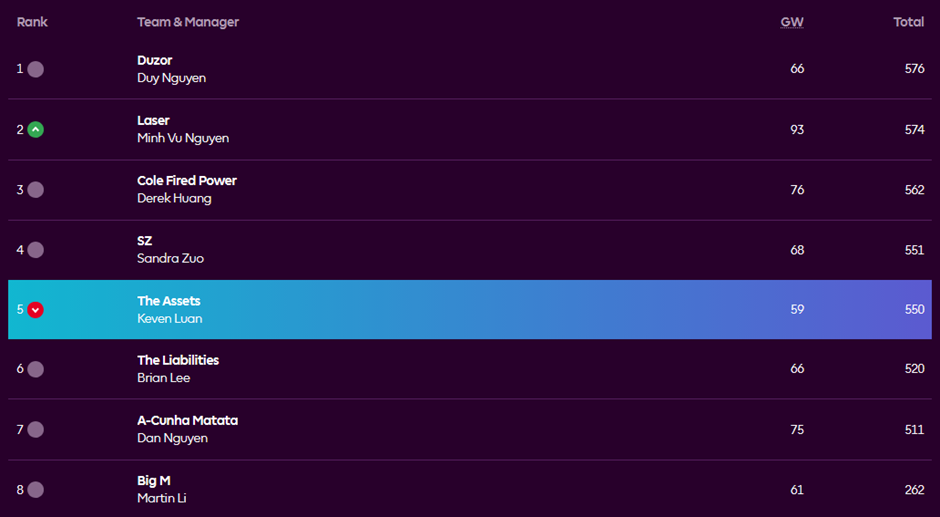Open the Laser team link
Image resolution: width=940 pixels, height=517 pixels.
[x=153, y=120]
